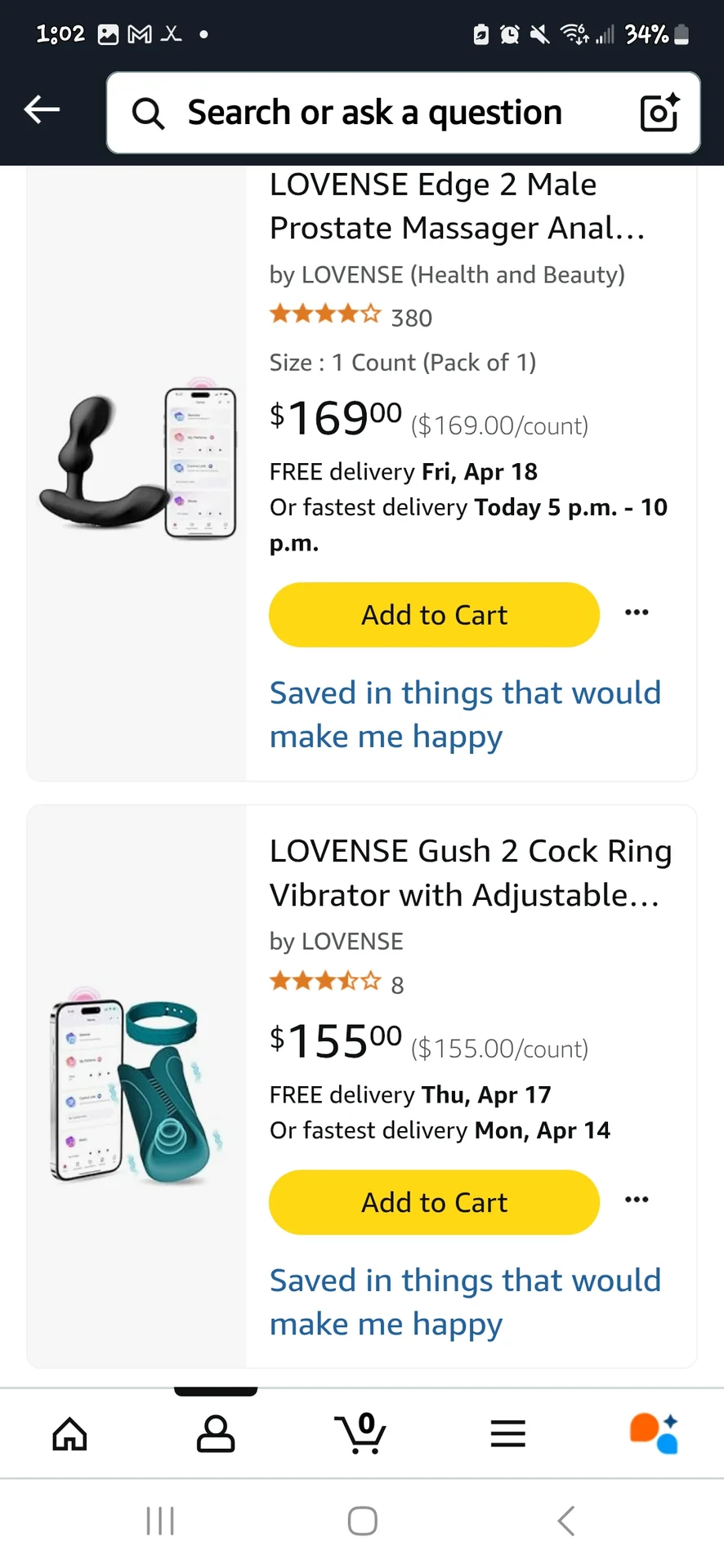Tap the back arrow in header

[42, 109]
